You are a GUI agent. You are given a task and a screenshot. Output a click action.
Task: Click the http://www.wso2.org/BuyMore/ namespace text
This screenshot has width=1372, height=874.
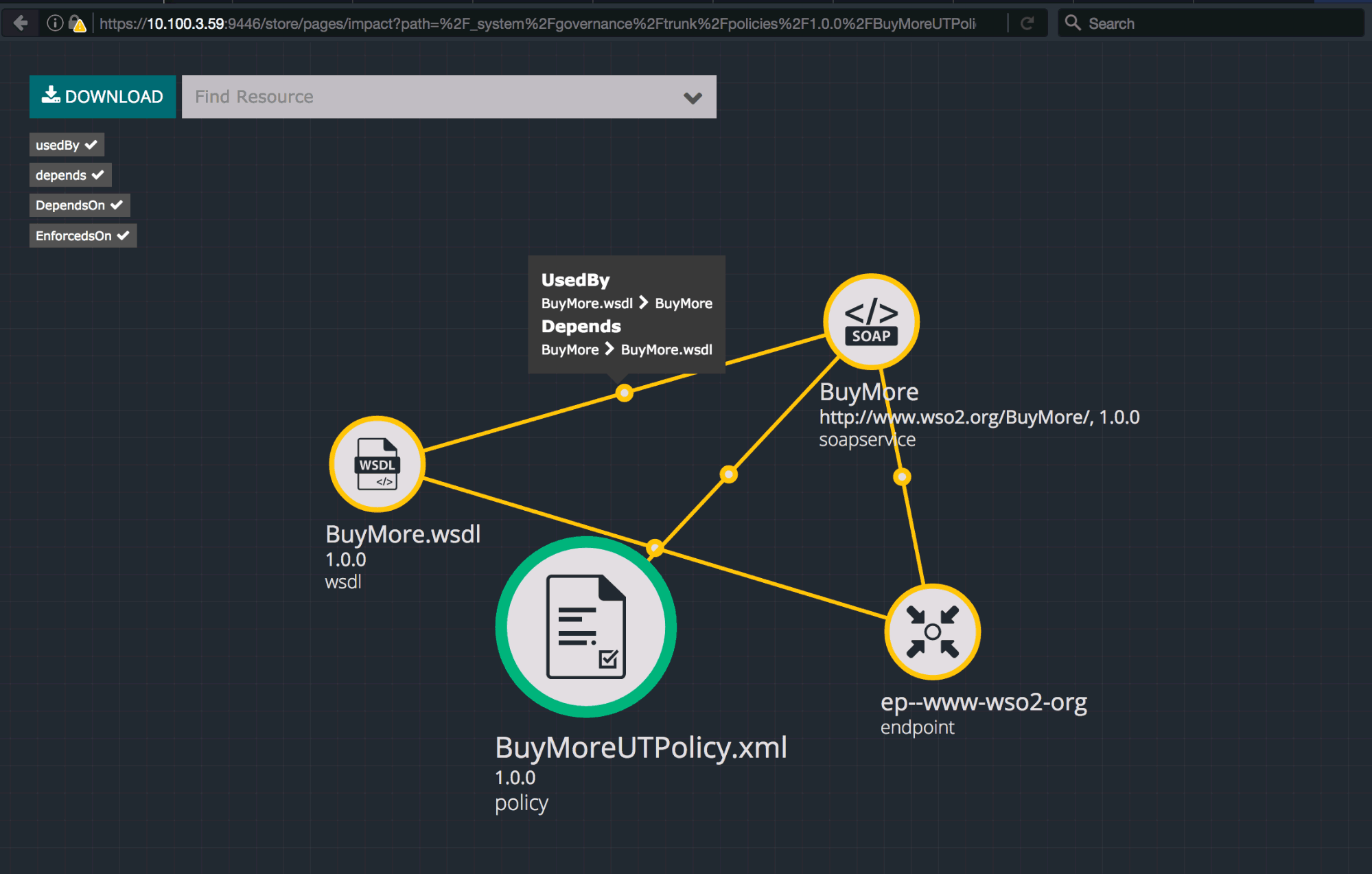point(955,417)
